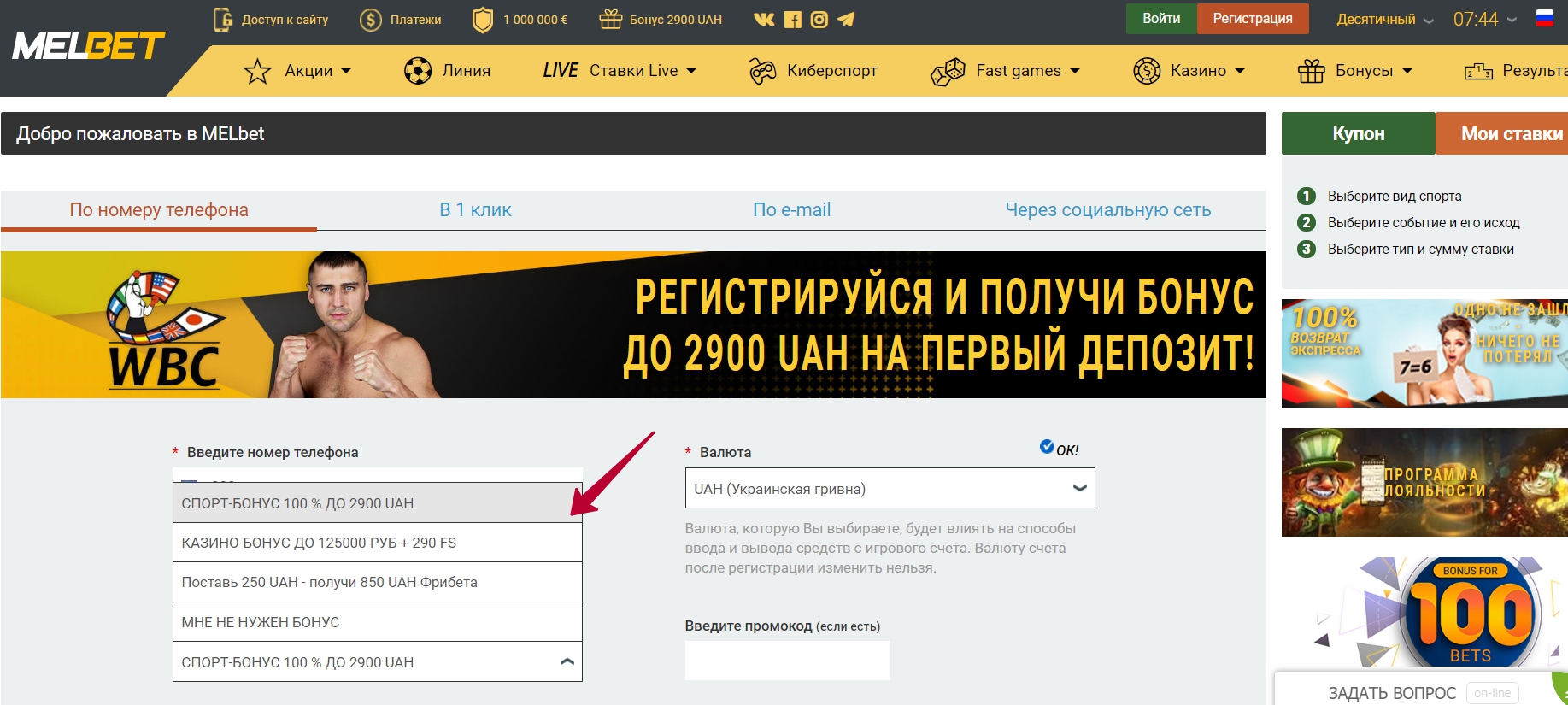Open the 07:44 time zone dropdown
Viewport: 1568px width, 705px height.
pos(1485,19)
